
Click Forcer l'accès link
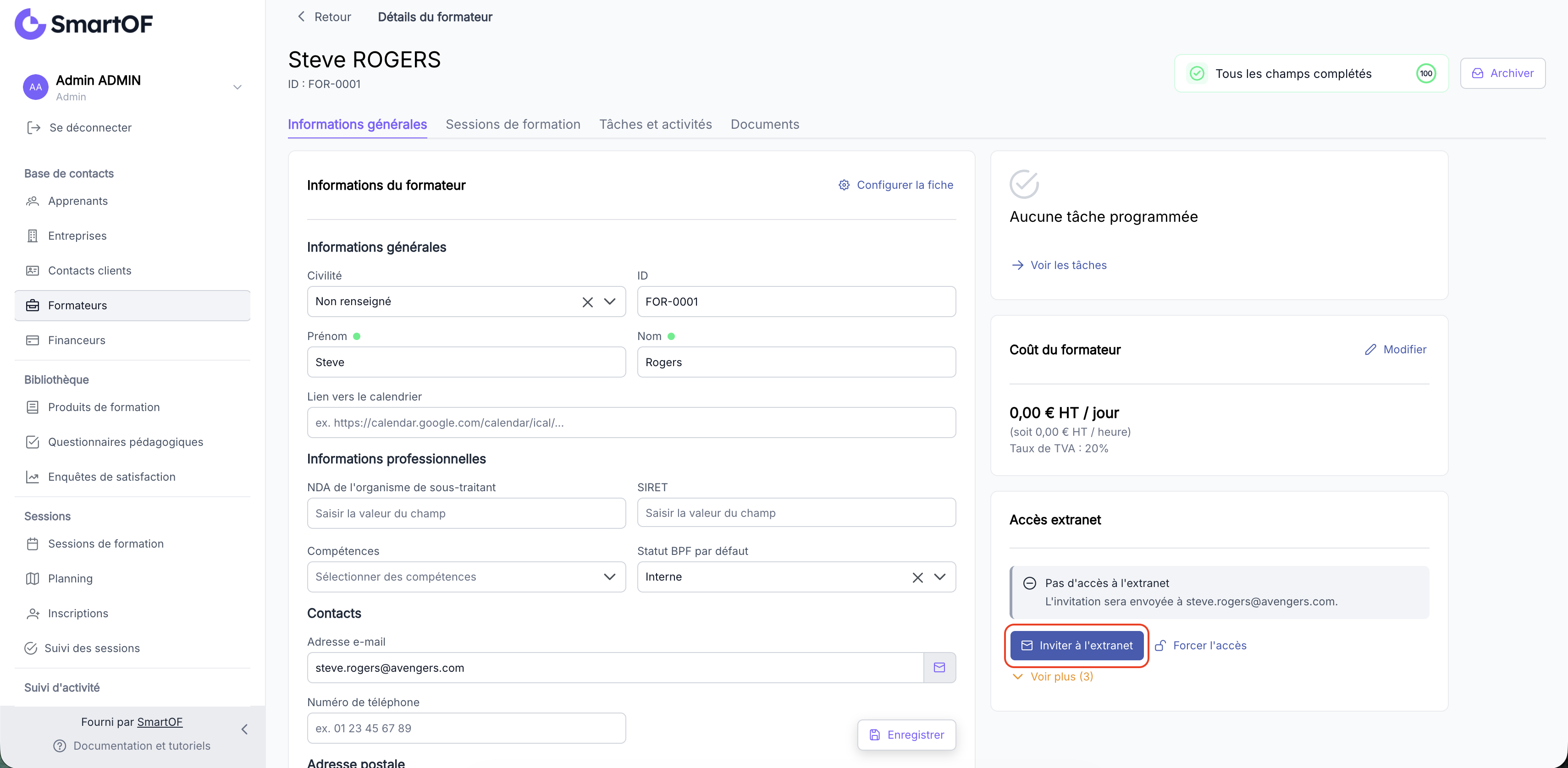pyautogui.click(x=1201, y=645)
